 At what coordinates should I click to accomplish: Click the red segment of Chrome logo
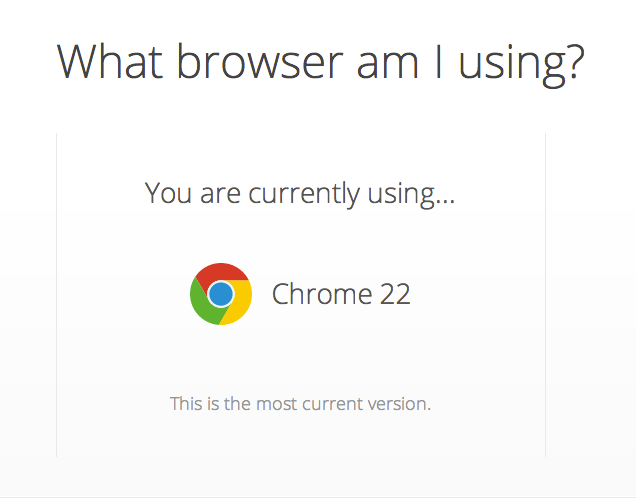[x=222, y=273]
